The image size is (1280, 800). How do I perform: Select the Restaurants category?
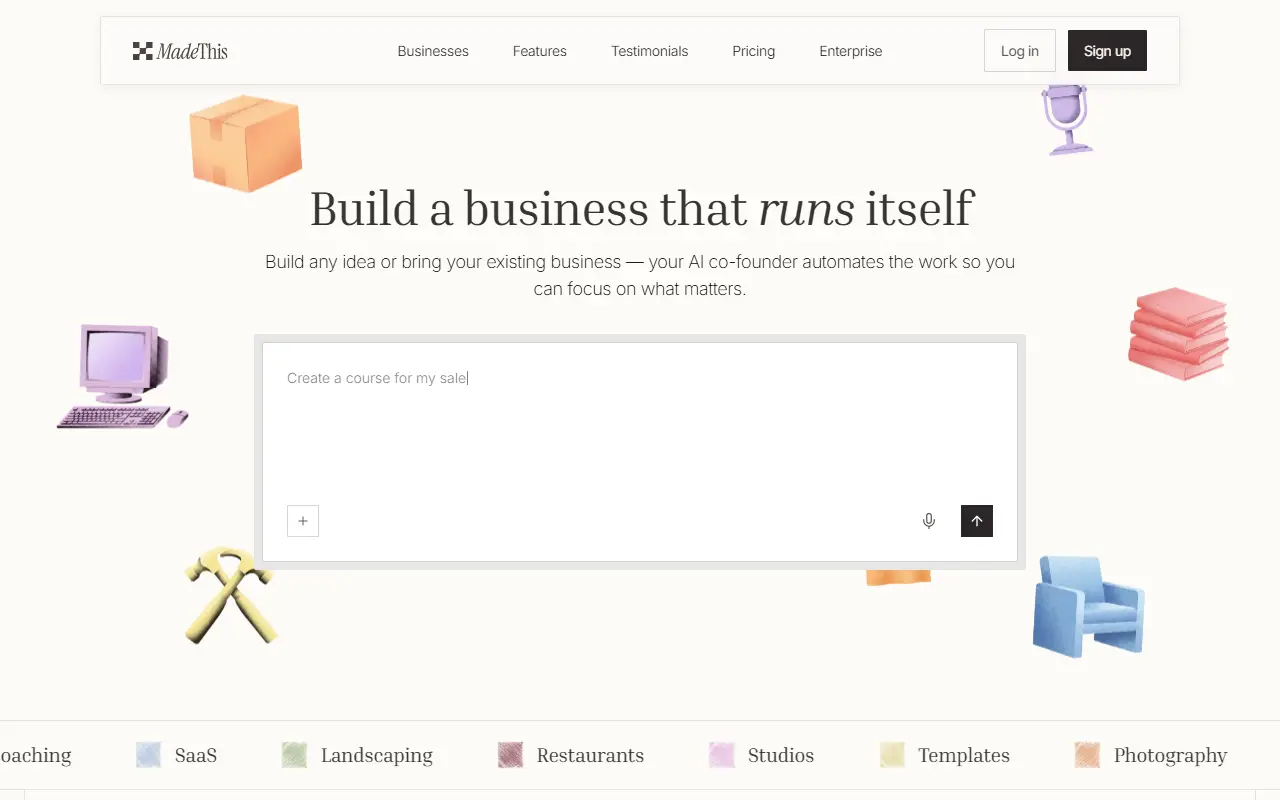(x=571, y=755)
